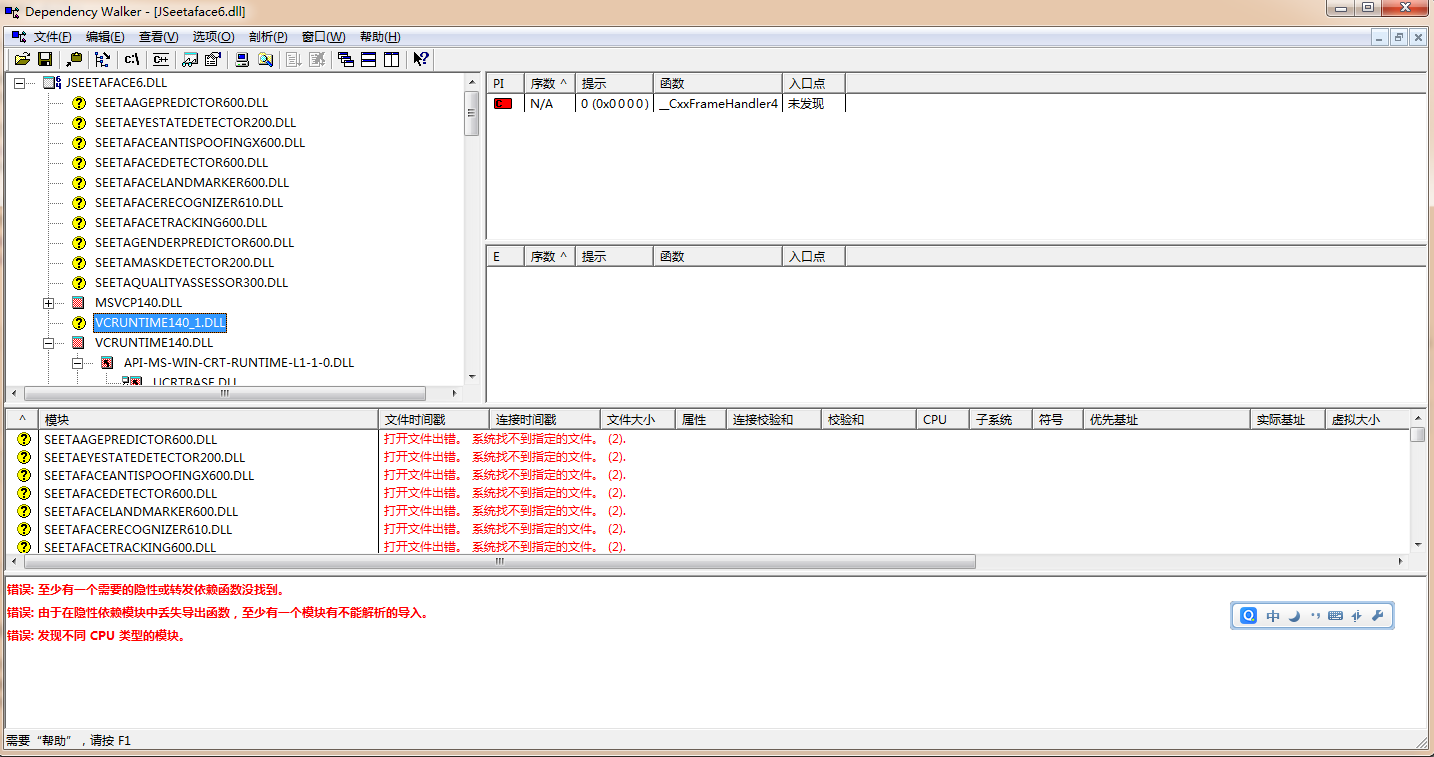
Task: Open the module properties toolbar icon
Action: (212, 59)
